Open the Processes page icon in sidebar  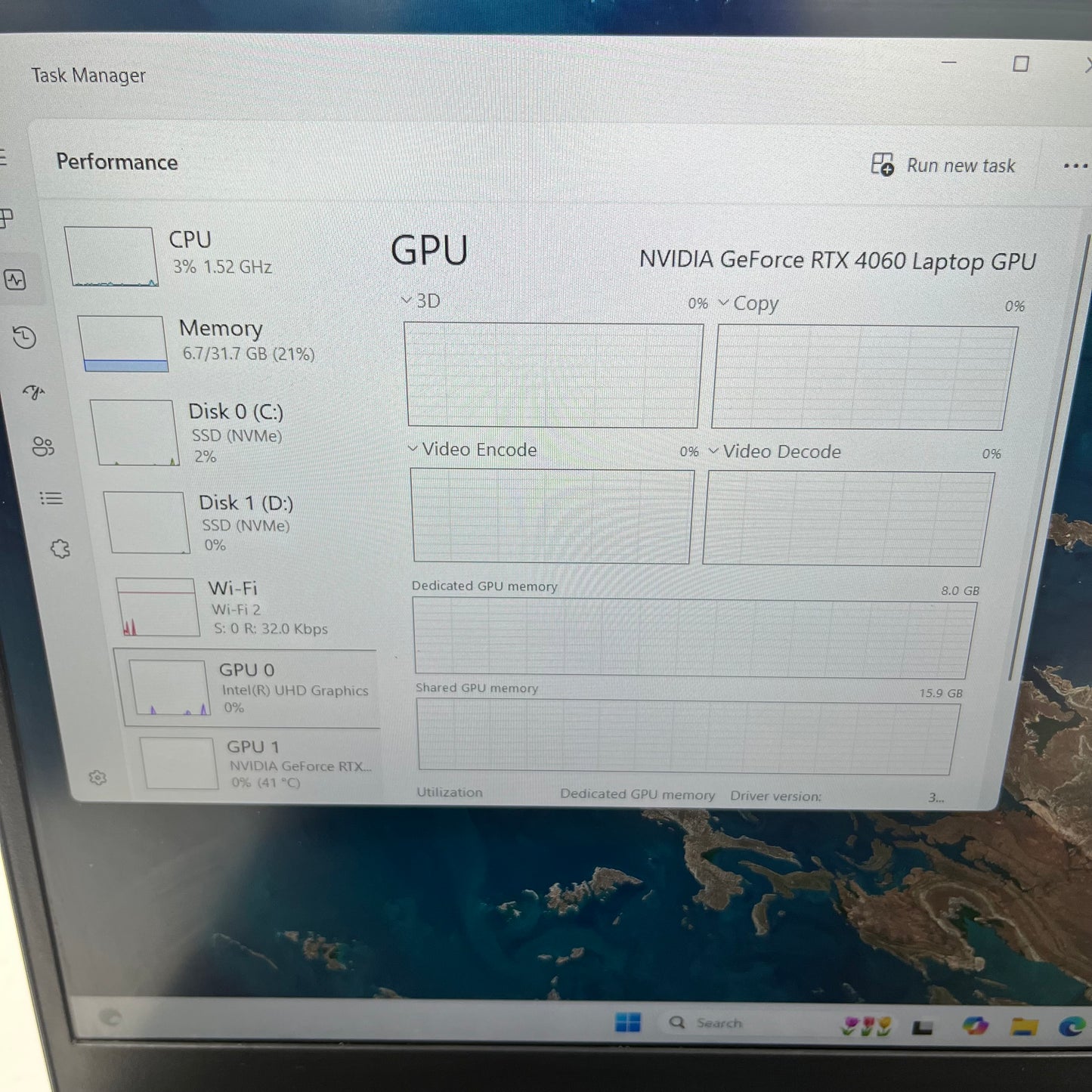[x=7, y=218]
